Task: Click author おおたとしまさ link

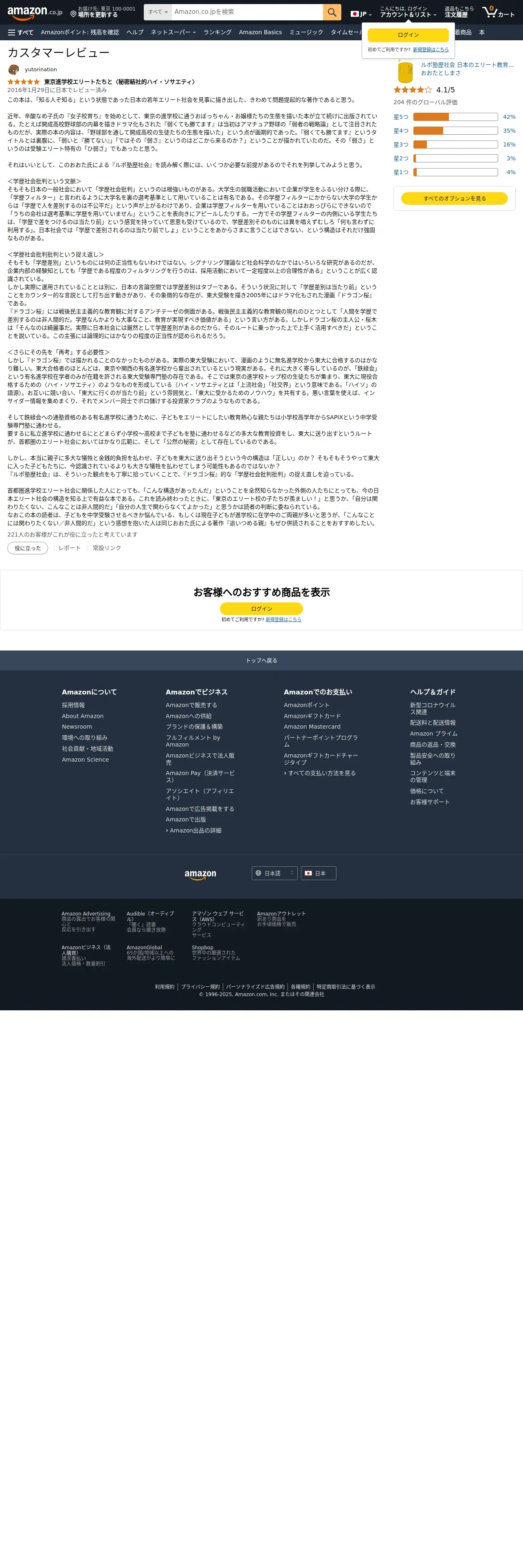Action: (441, 73)
